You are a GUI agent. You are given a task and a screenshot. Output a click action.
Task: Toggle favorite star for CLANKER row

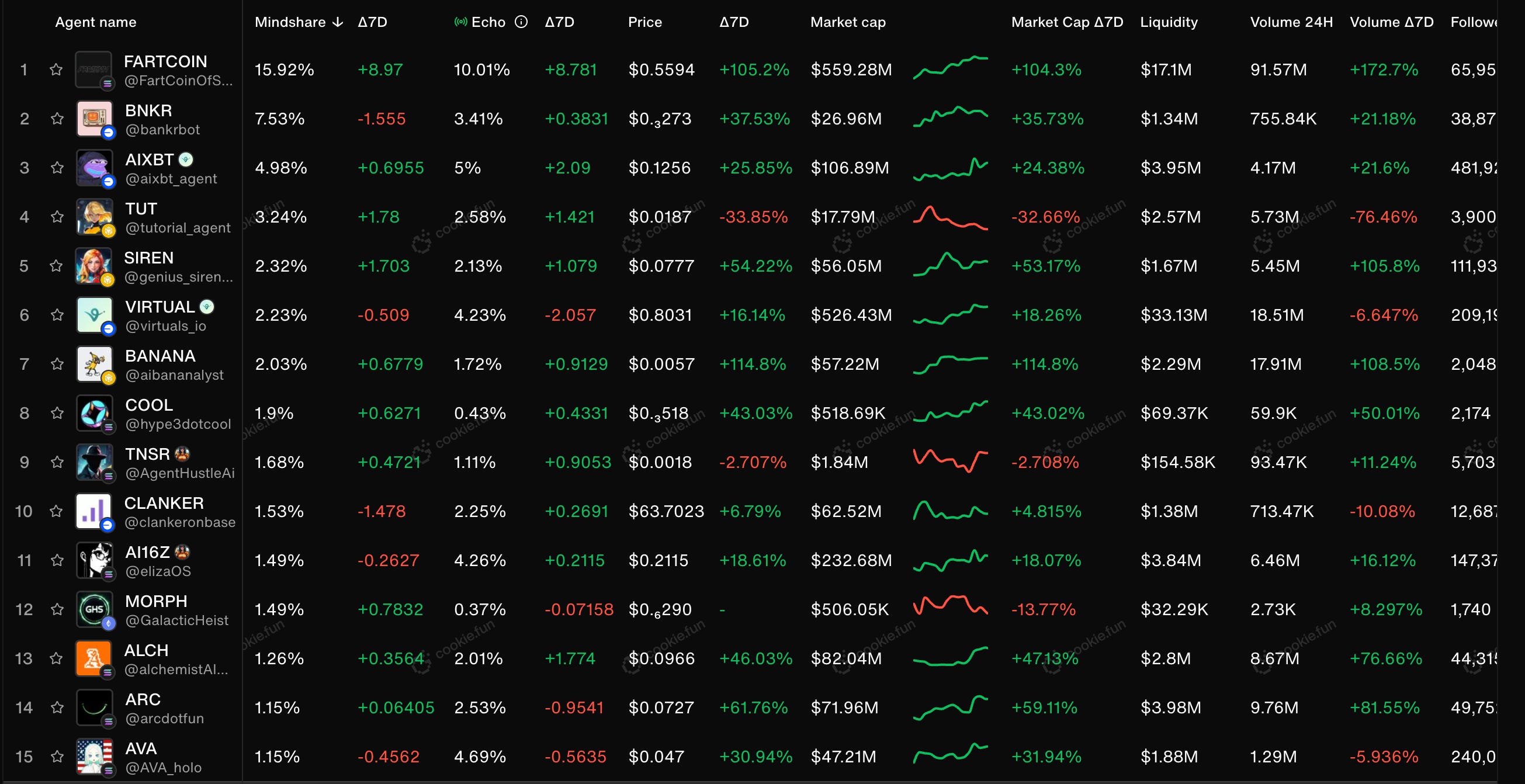56,511
